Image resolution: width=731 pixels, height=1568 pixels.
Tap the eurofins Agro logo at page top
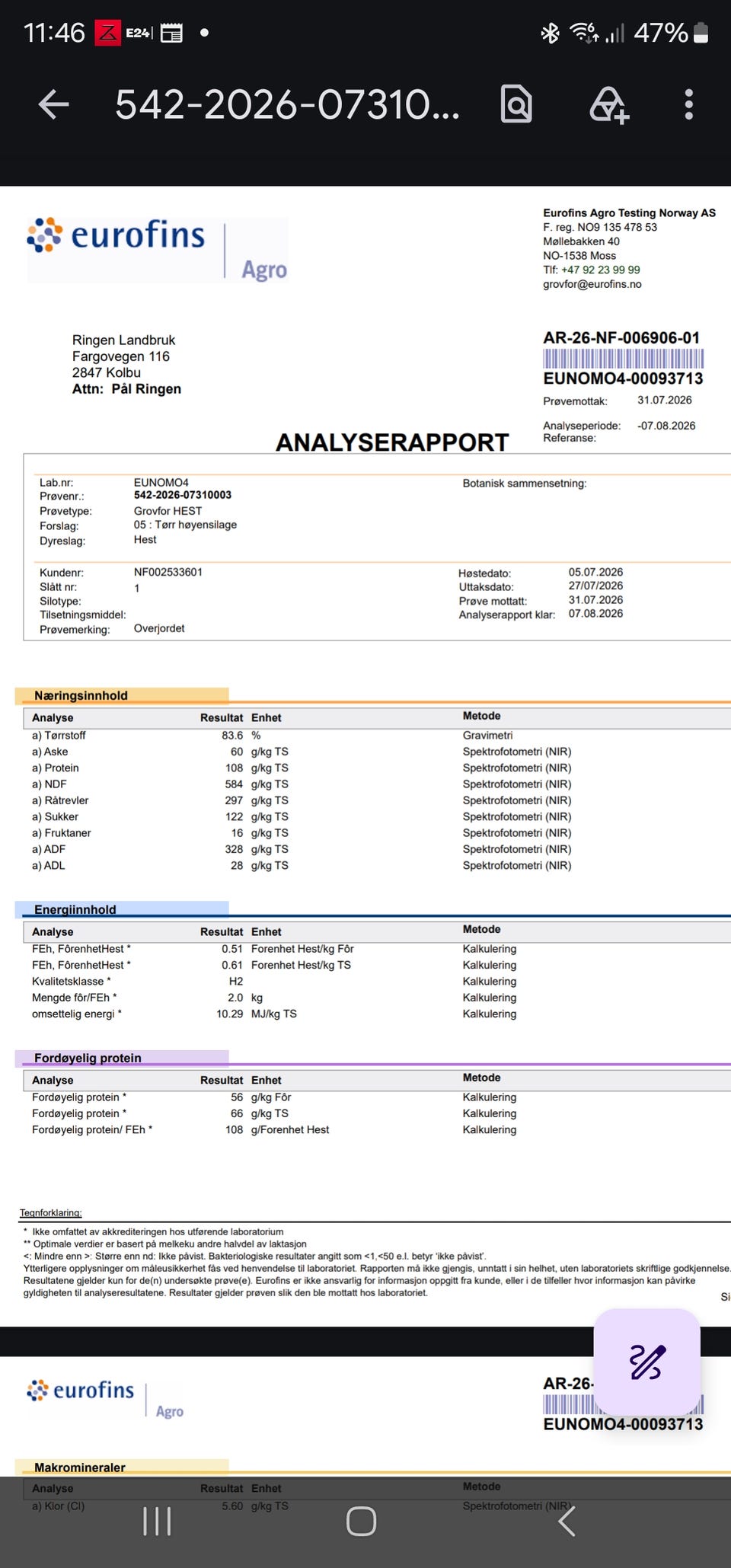[158, 249]
